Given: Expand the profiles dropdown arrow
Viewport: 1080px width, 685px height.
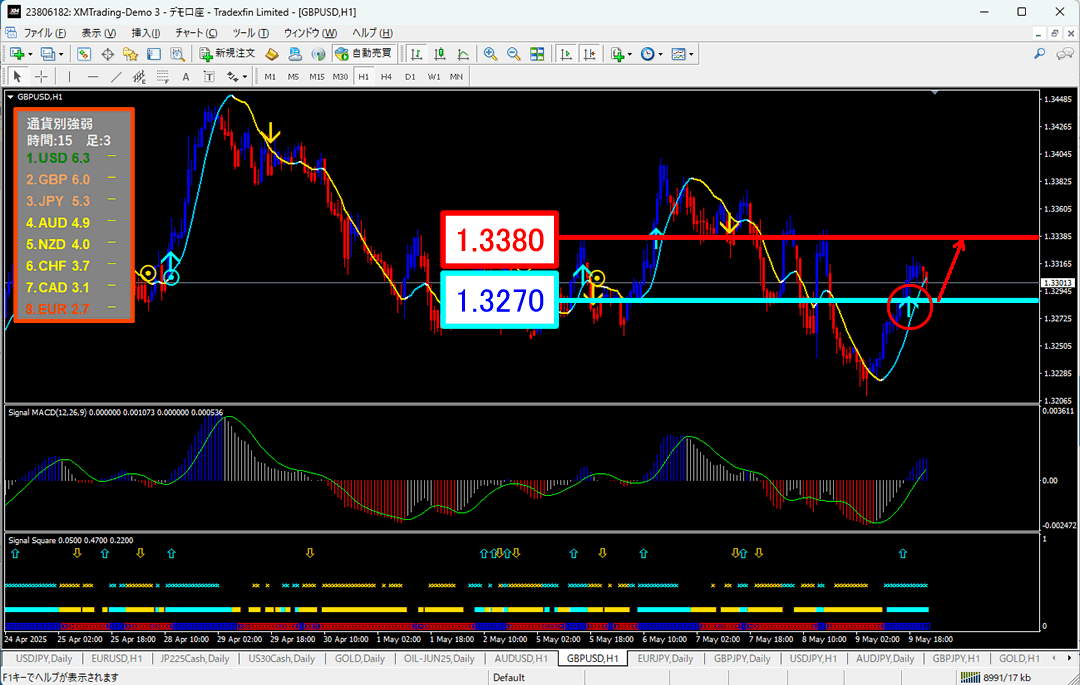Looking at the screenshot, I should point(61,54).
